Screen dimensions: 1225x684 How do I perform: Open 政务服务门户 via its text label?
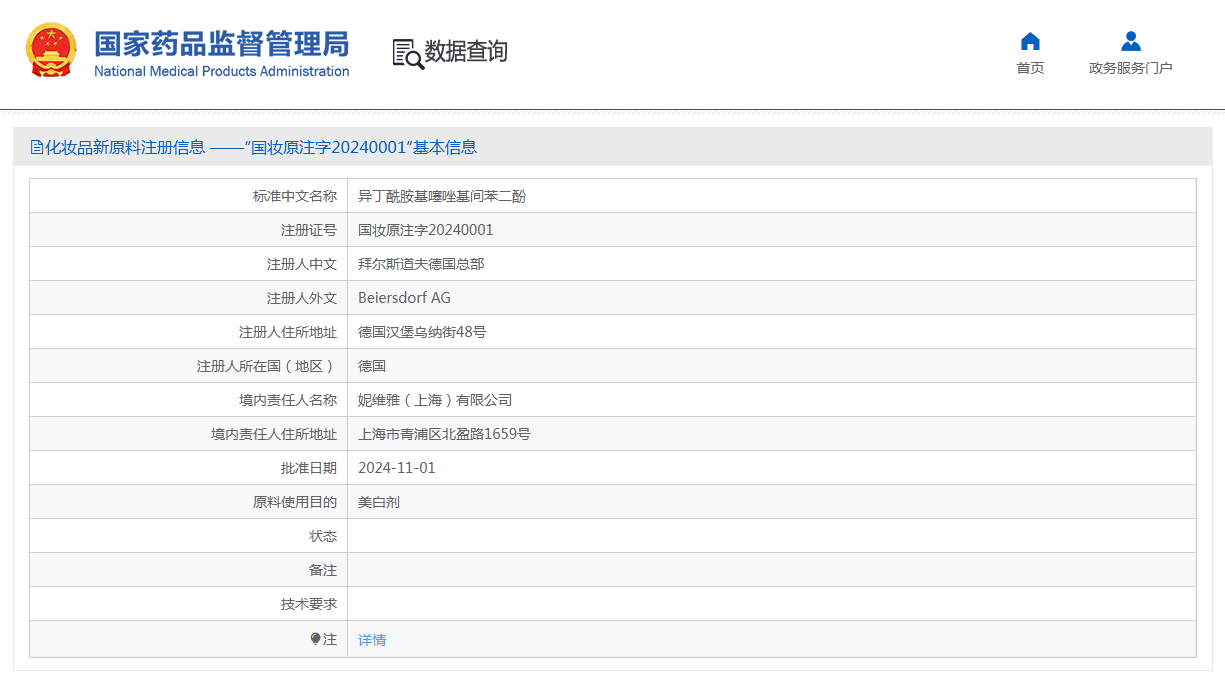pyautogui.click(x=1130, y=68)
